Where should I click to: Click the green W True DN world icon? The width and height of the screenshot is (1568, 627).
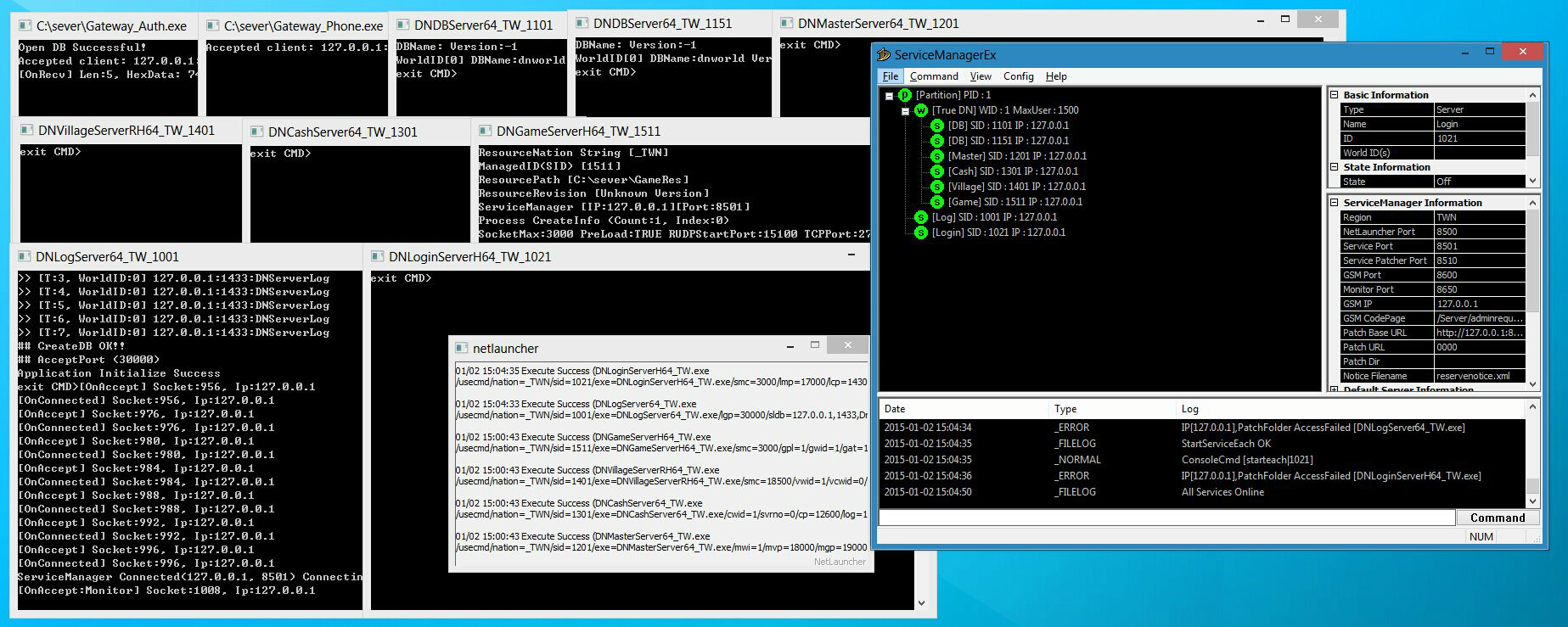(x=920, y=110)
